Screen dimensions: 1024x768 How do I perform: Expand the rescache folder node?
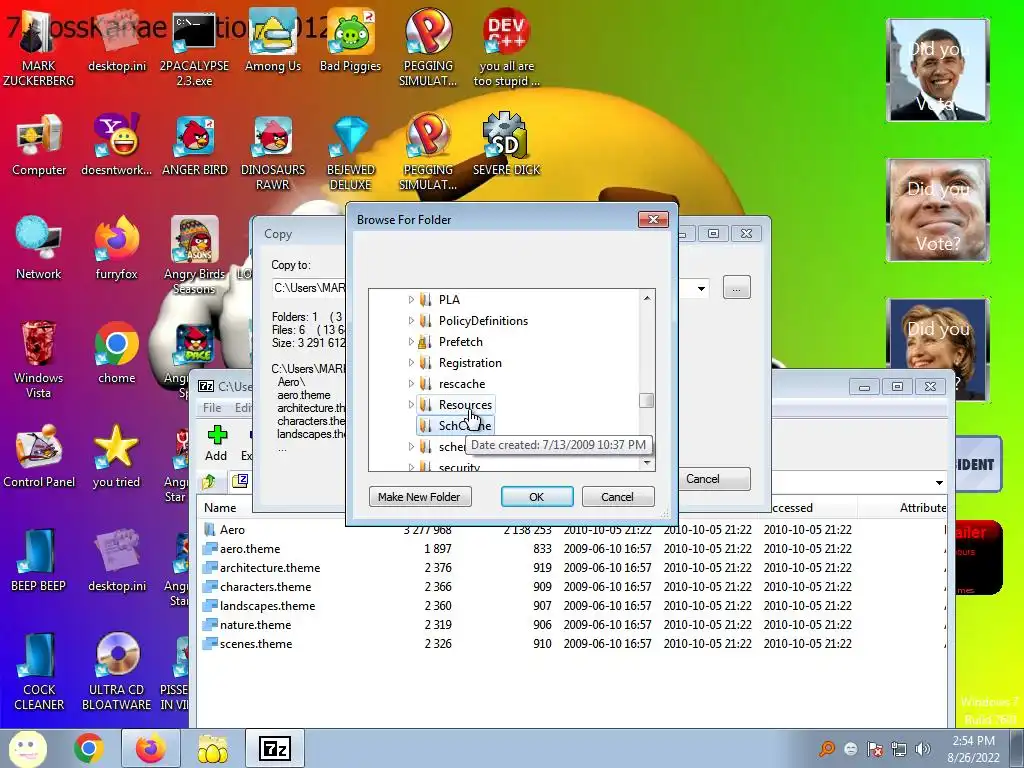pos(411,383)
